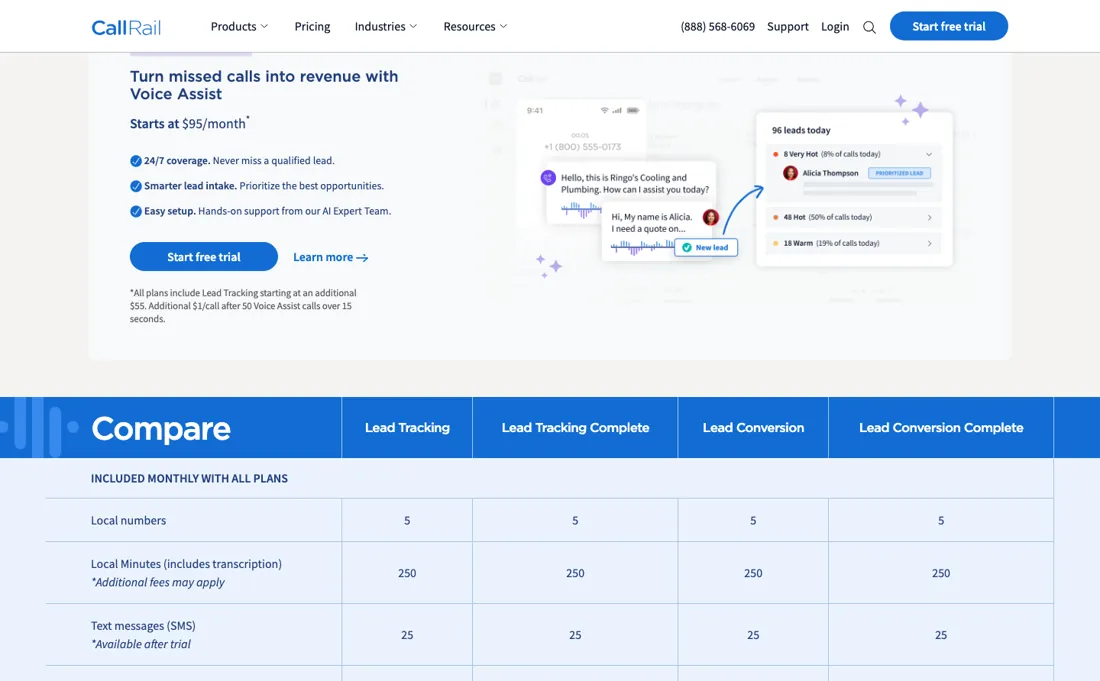Click caller avatar beside Alicia's message
This screenshot has height=681, width=1100.
click(x=711, y=217)
